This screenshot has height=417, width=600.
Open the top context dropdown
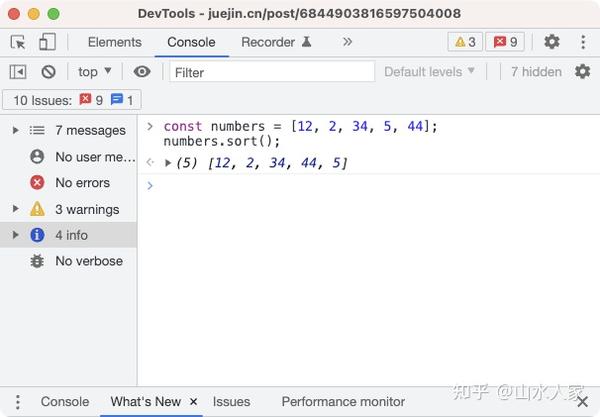95,72
